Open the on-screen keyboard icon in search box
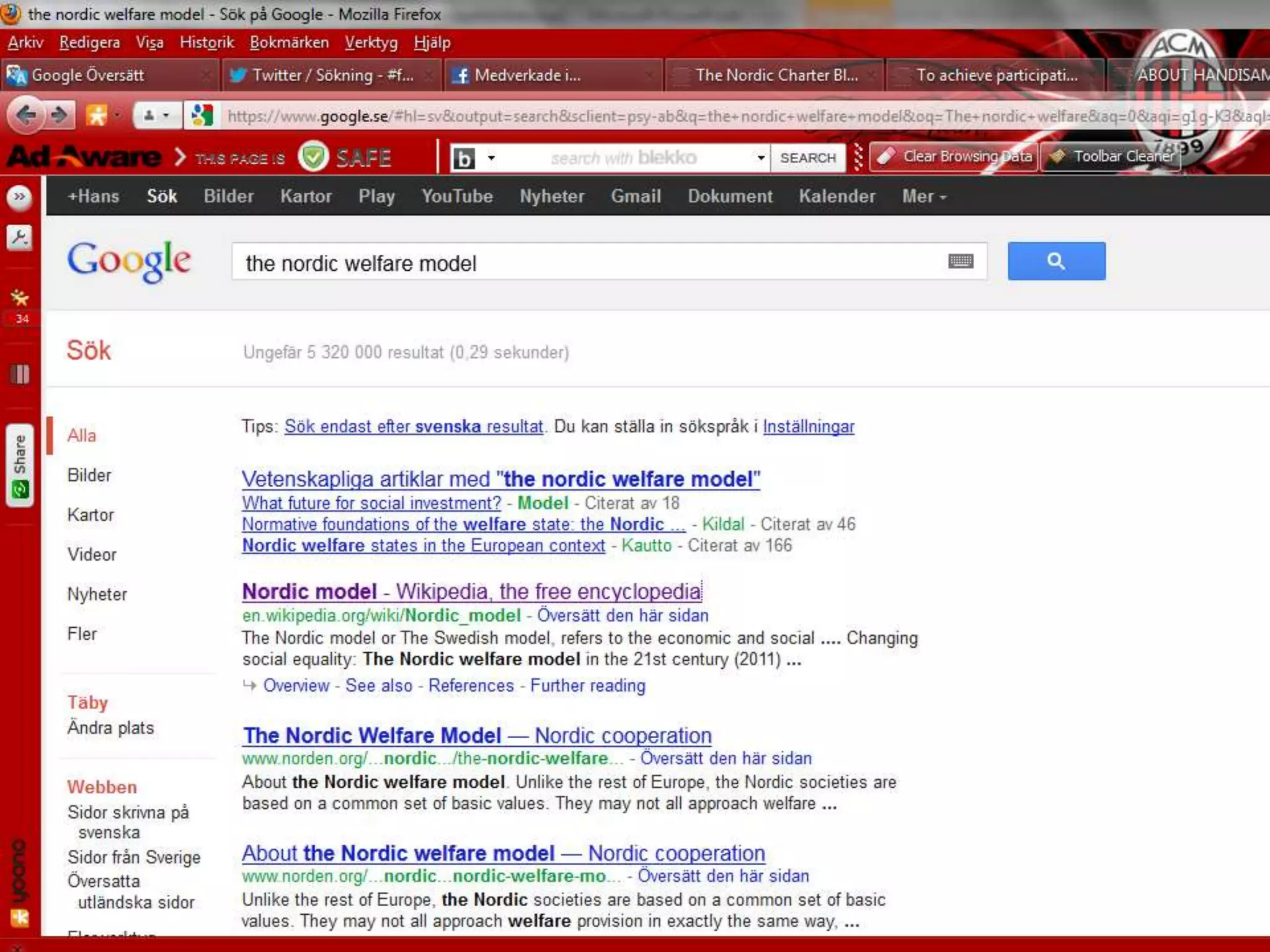The width and height of the screenshot is (1270, 952). [961, 262]
